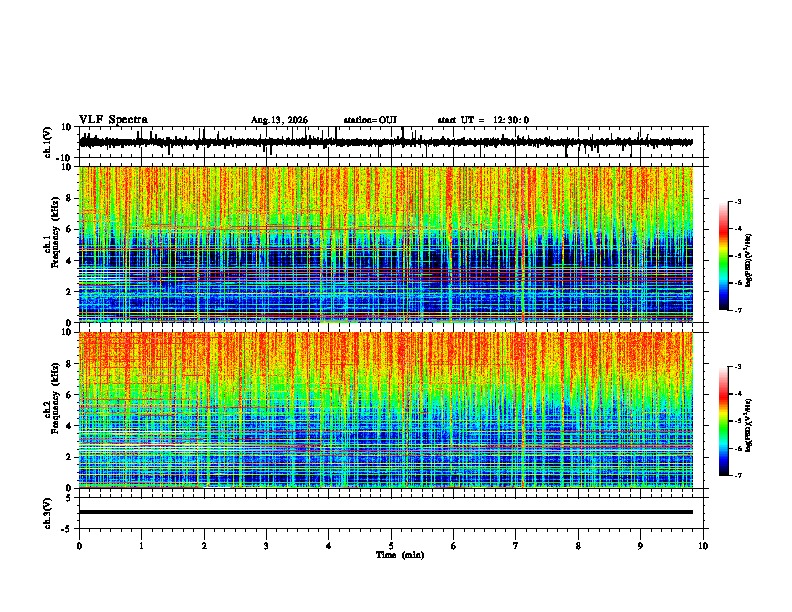Screen dimensions: 792x612
Task: Click the ch.2 PSD color scale bar
Action: tap(724, 421)
